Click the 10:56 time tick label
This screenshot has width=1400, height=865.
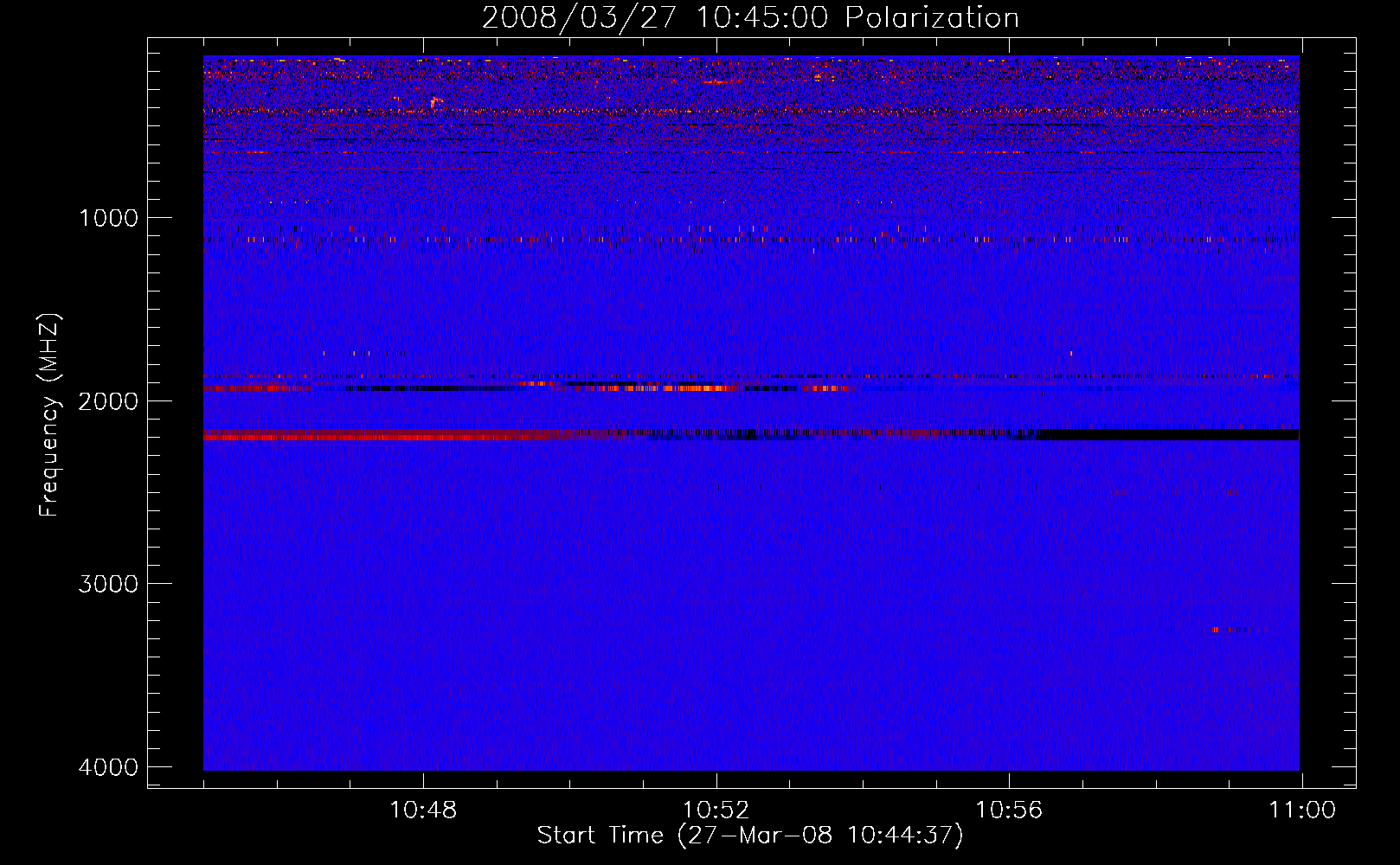[x=1009, y=811]
